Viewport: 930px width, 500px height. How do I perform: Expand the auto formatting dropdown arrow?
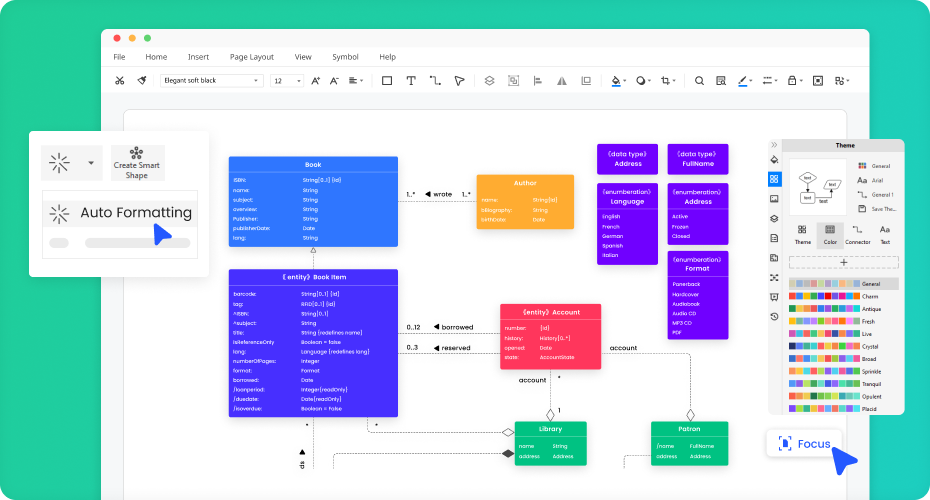pyautogui.click(x=91, y=162)
